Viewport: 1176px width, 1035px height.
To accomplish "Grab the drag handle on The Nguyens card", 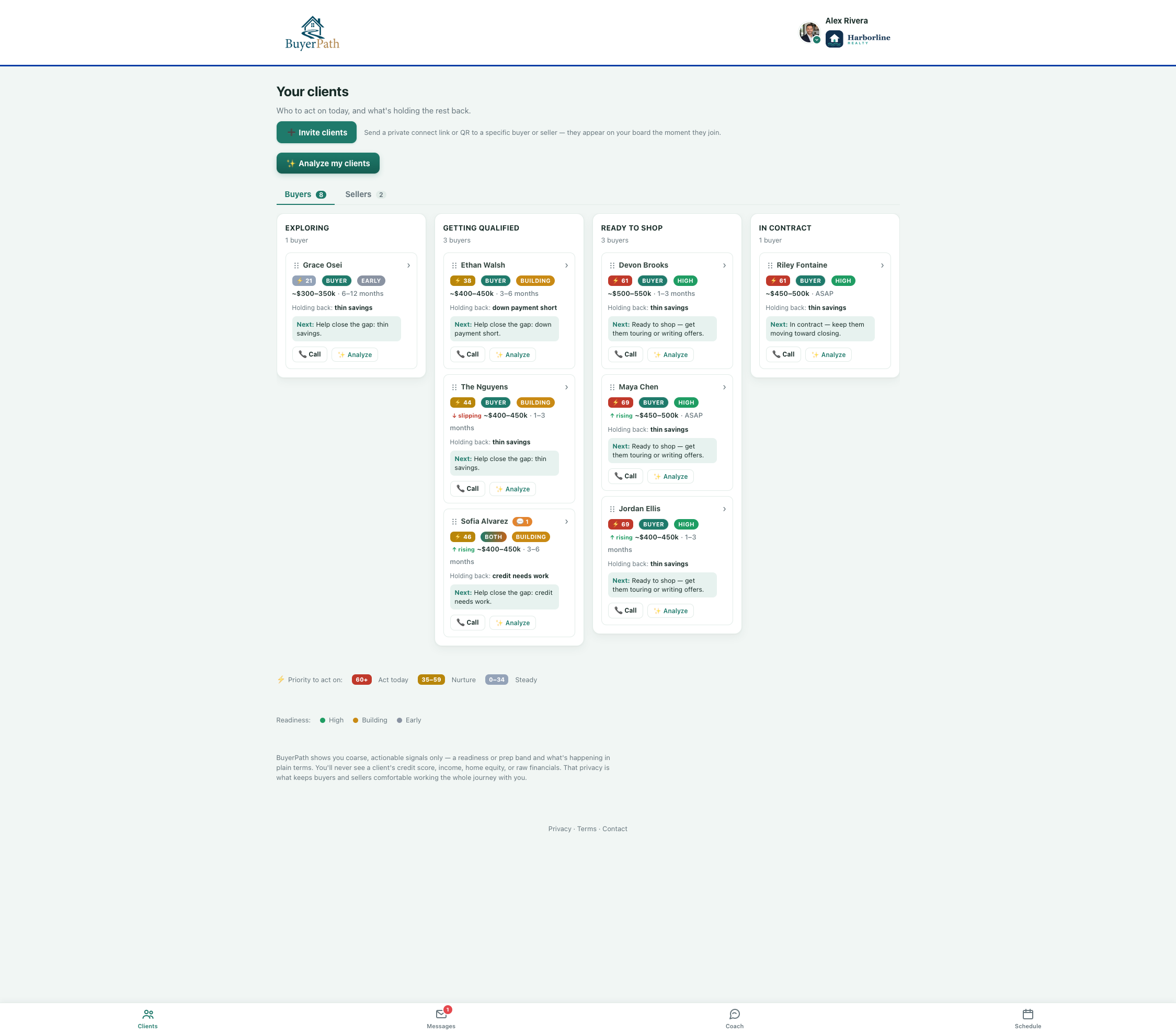I will pyautogui.click(x=454, y=387).
